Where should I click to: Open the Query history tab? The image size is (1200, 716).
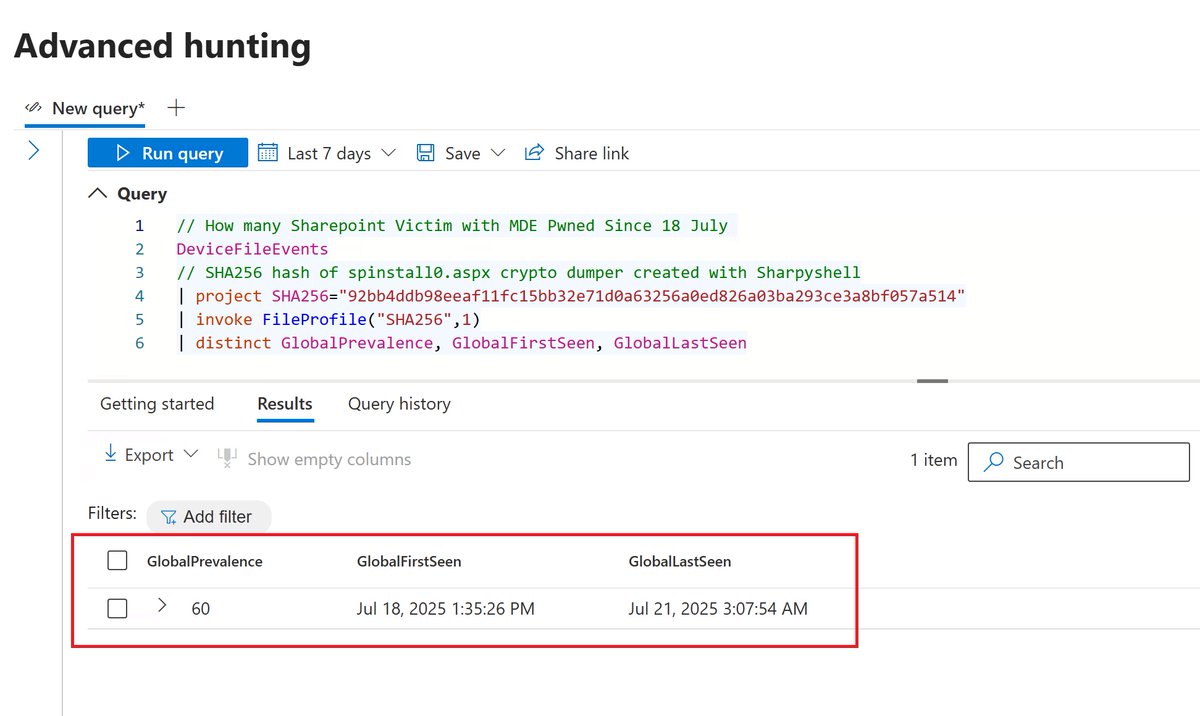pyautogui.click(x=399, y=404)
